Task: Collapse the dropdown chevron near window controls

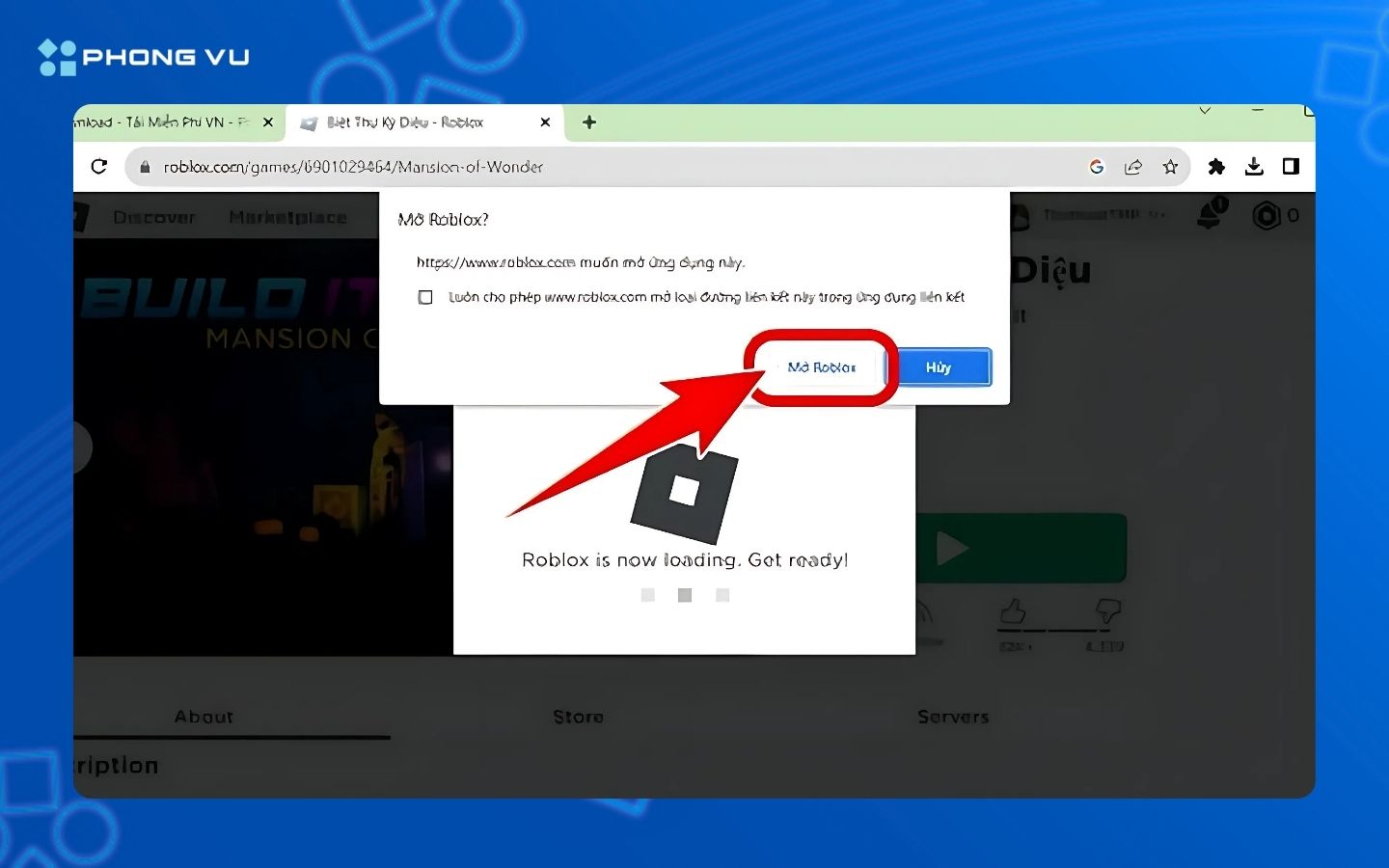Action: click(x=1206, y=111)
